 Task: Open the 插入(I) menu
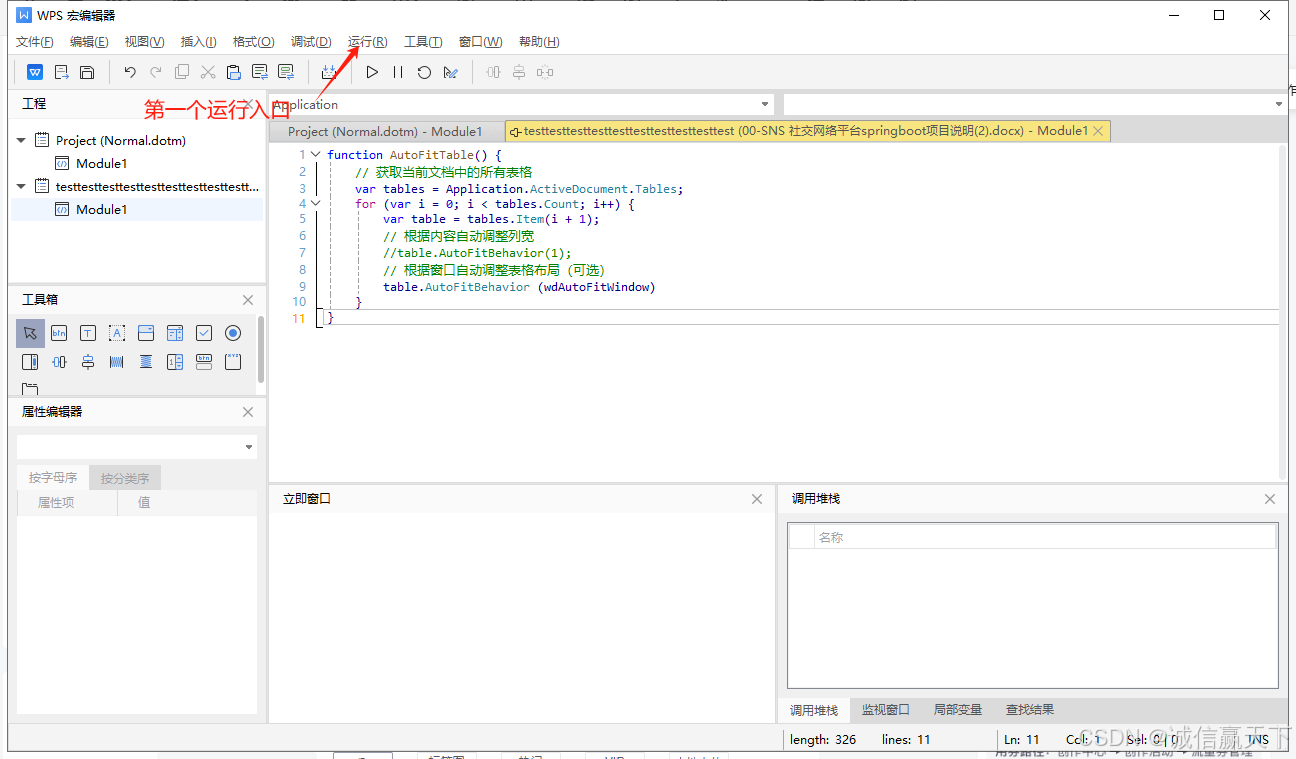click(x=198, y=41)
